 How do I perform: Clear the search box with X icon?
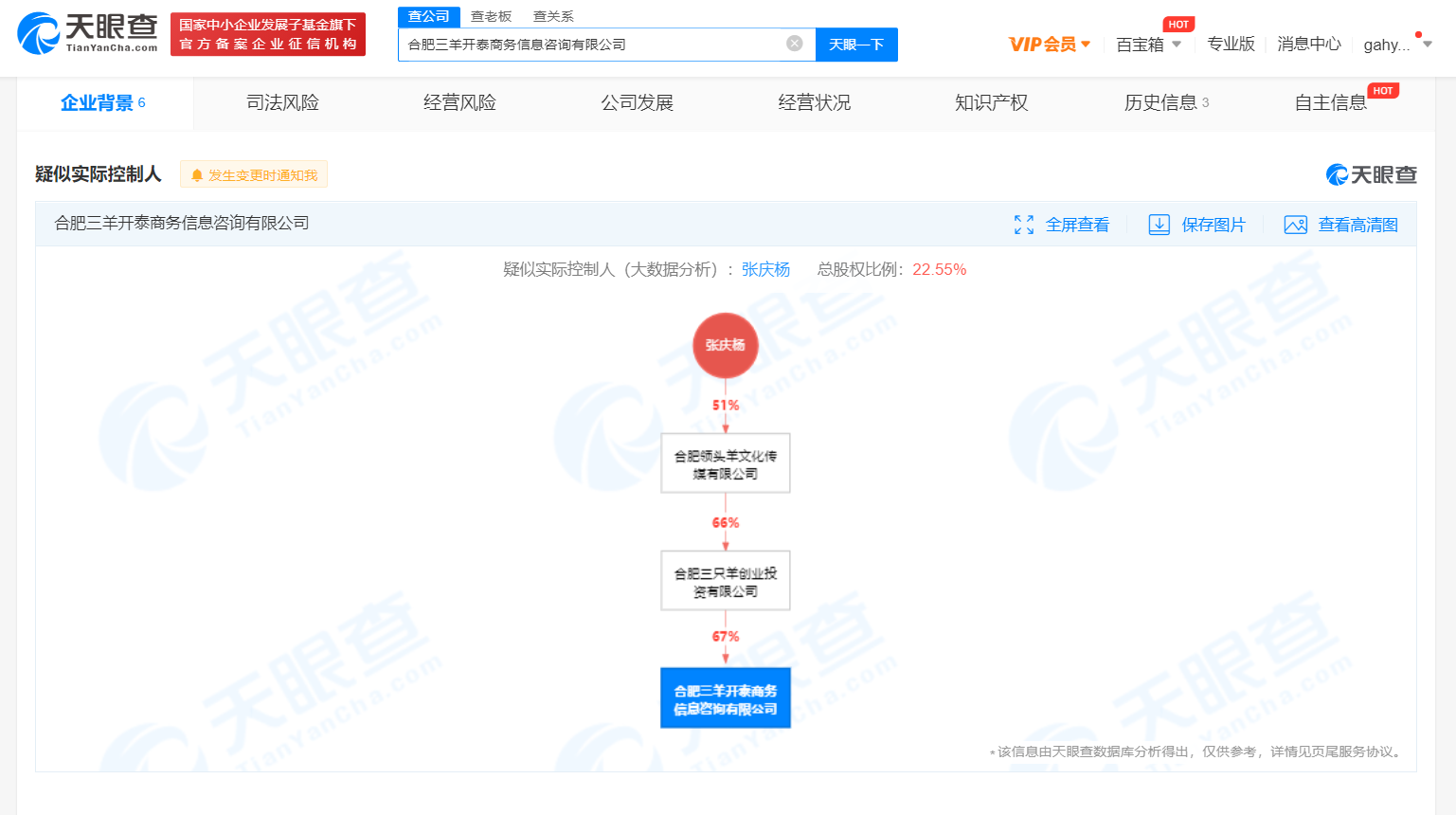(795, 44)
